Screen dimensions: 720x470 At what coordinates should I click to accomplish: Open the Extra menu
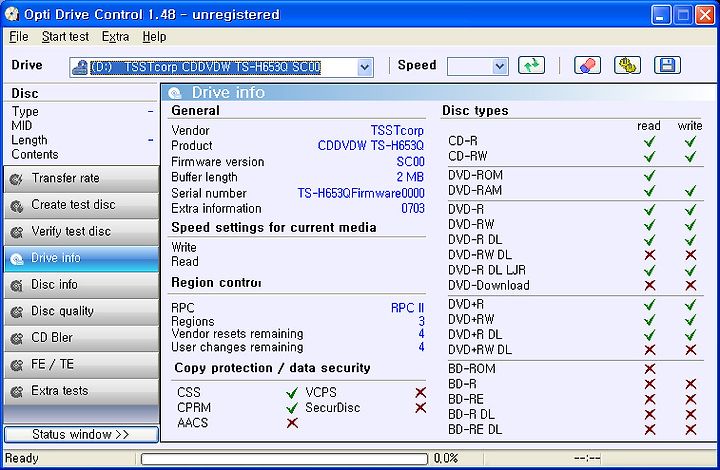115,37
